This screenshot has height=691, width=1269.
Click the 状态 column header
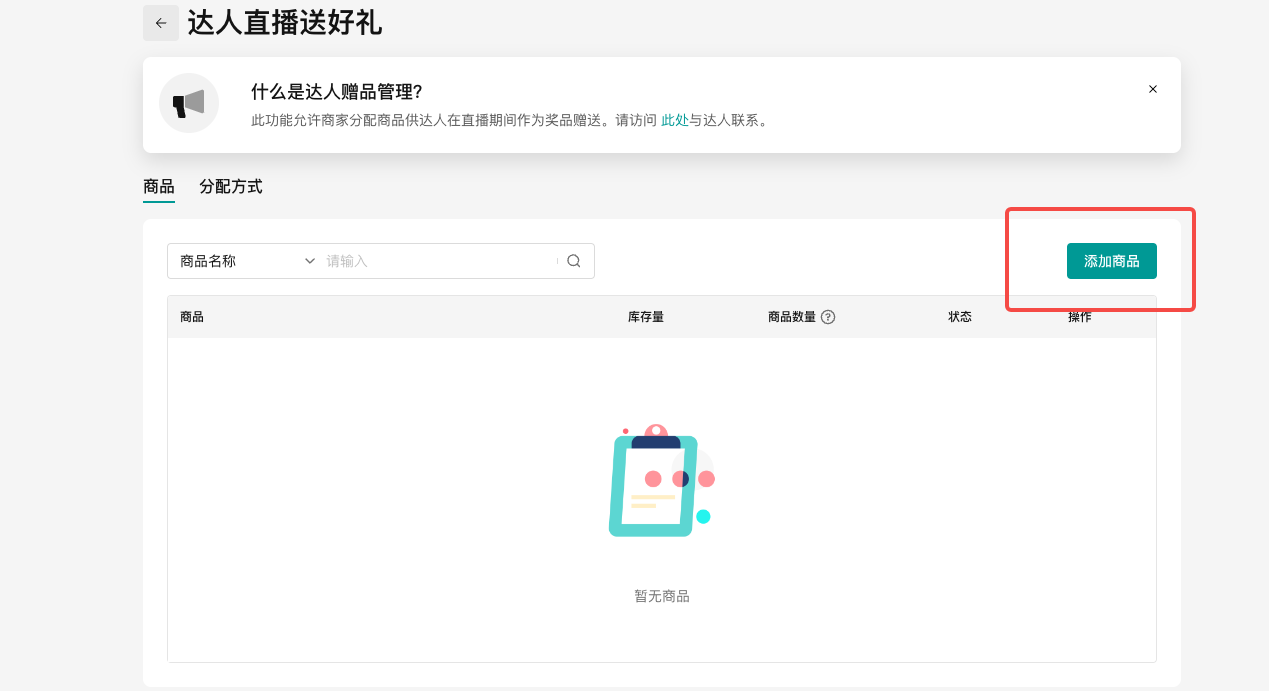point(959,317)
